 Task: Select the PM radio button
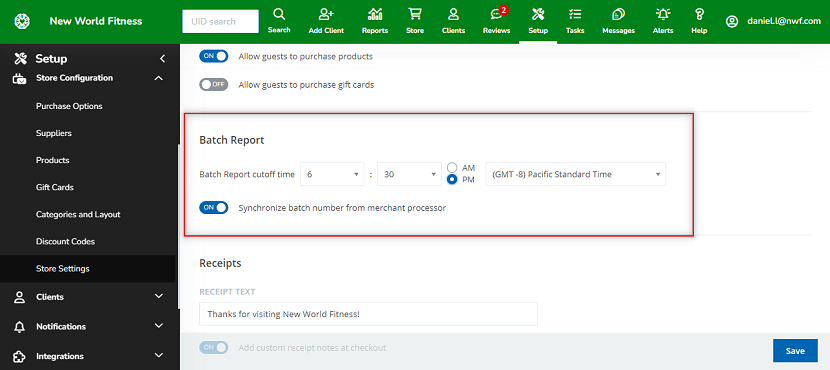pos(452,179)
